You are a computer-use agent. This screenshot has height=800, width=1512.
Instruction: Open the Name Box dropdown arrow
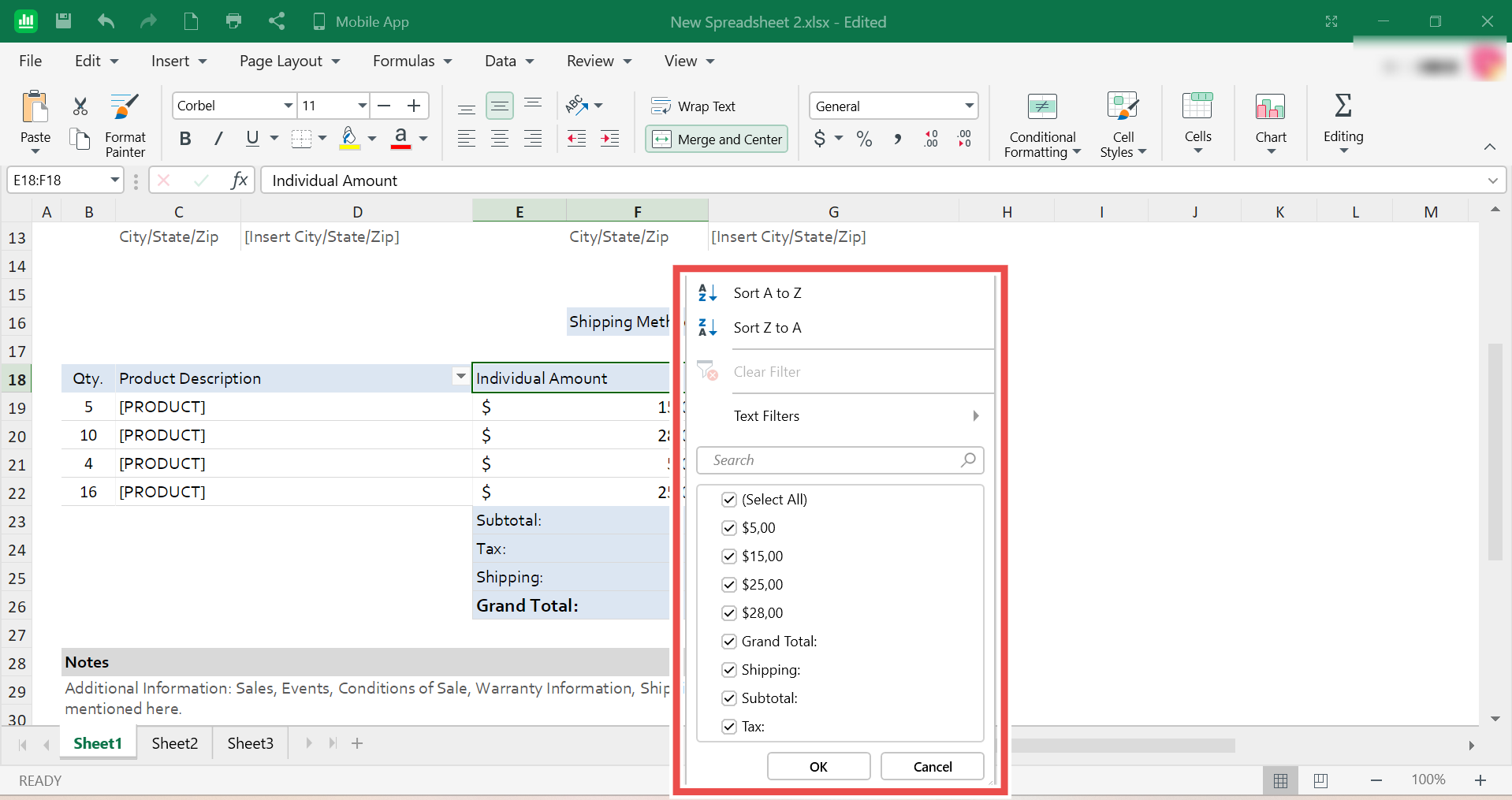pyautogui.click(x=115, y=180)
